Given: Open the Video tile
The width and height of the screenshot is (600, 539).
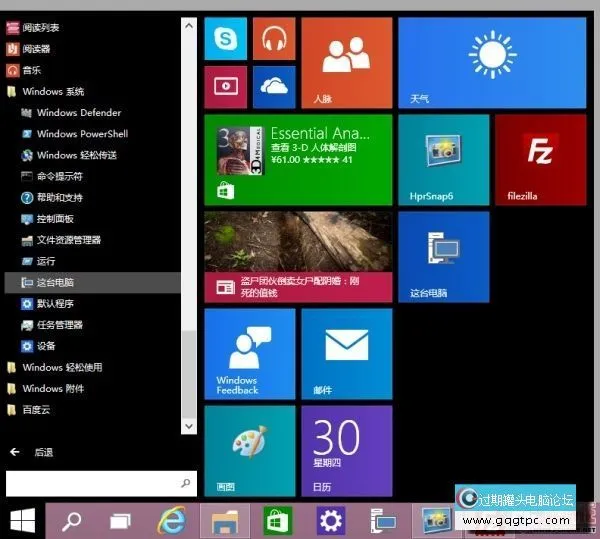Looking at the screenshot, I should coord(226,87).
